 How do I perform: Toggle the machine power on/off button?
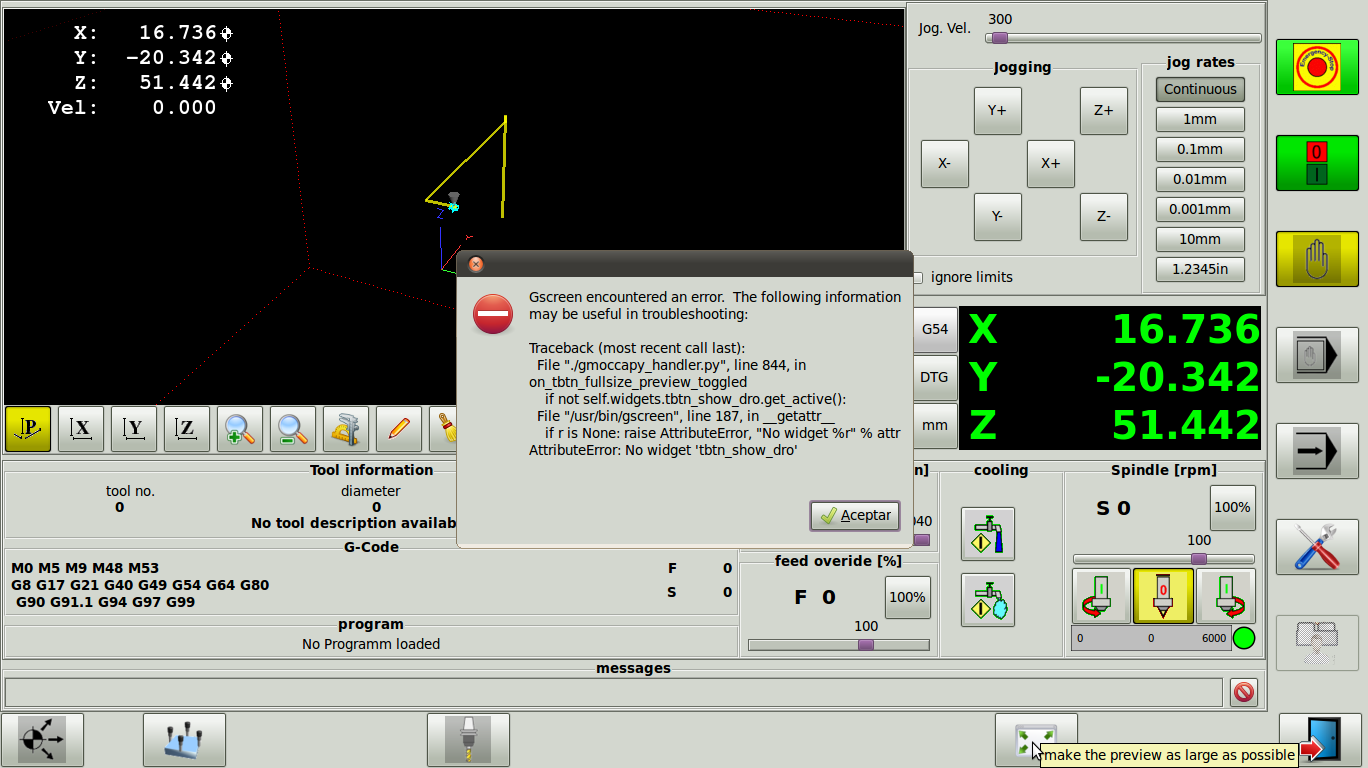pyautogui.click(x=1316, y=163)
